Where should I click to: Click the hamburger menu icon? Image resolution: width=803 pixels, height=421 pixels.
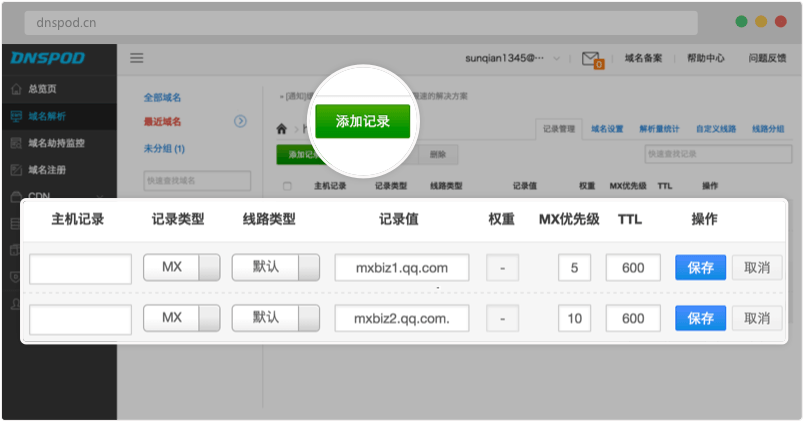(137, 58)
